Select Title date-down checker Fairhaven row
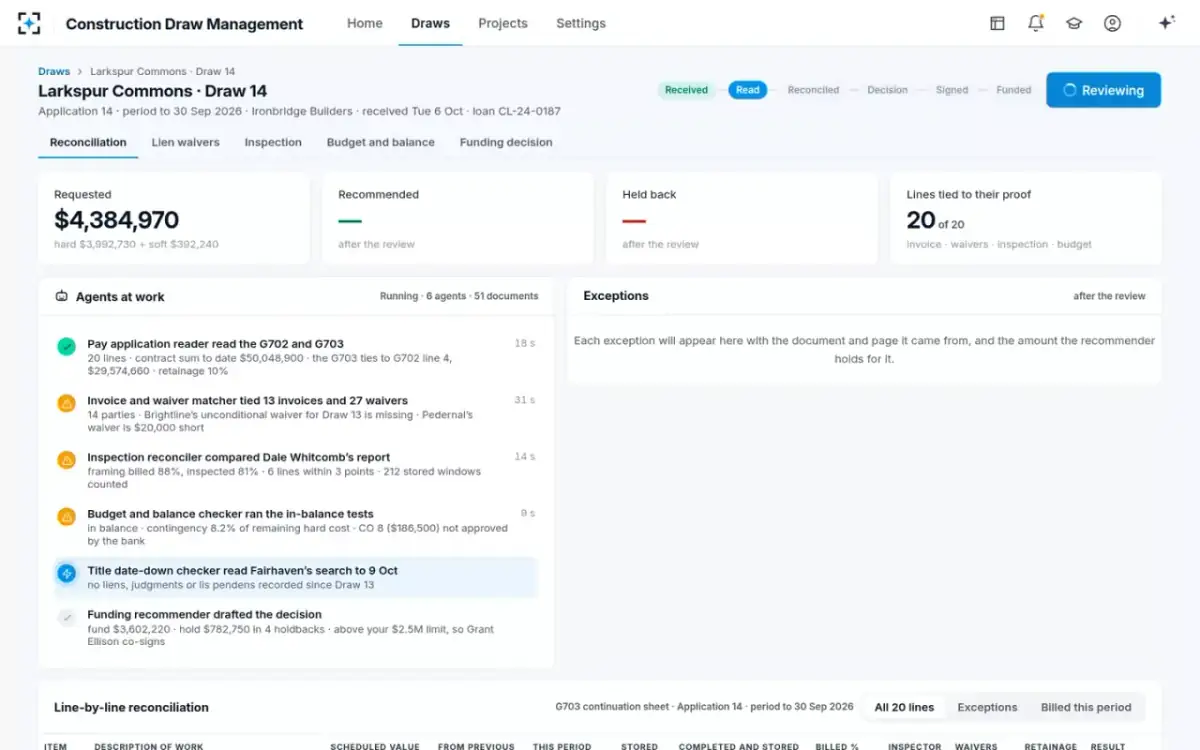The height and width of the screenshot is (750, 1200). click(296, 578)
